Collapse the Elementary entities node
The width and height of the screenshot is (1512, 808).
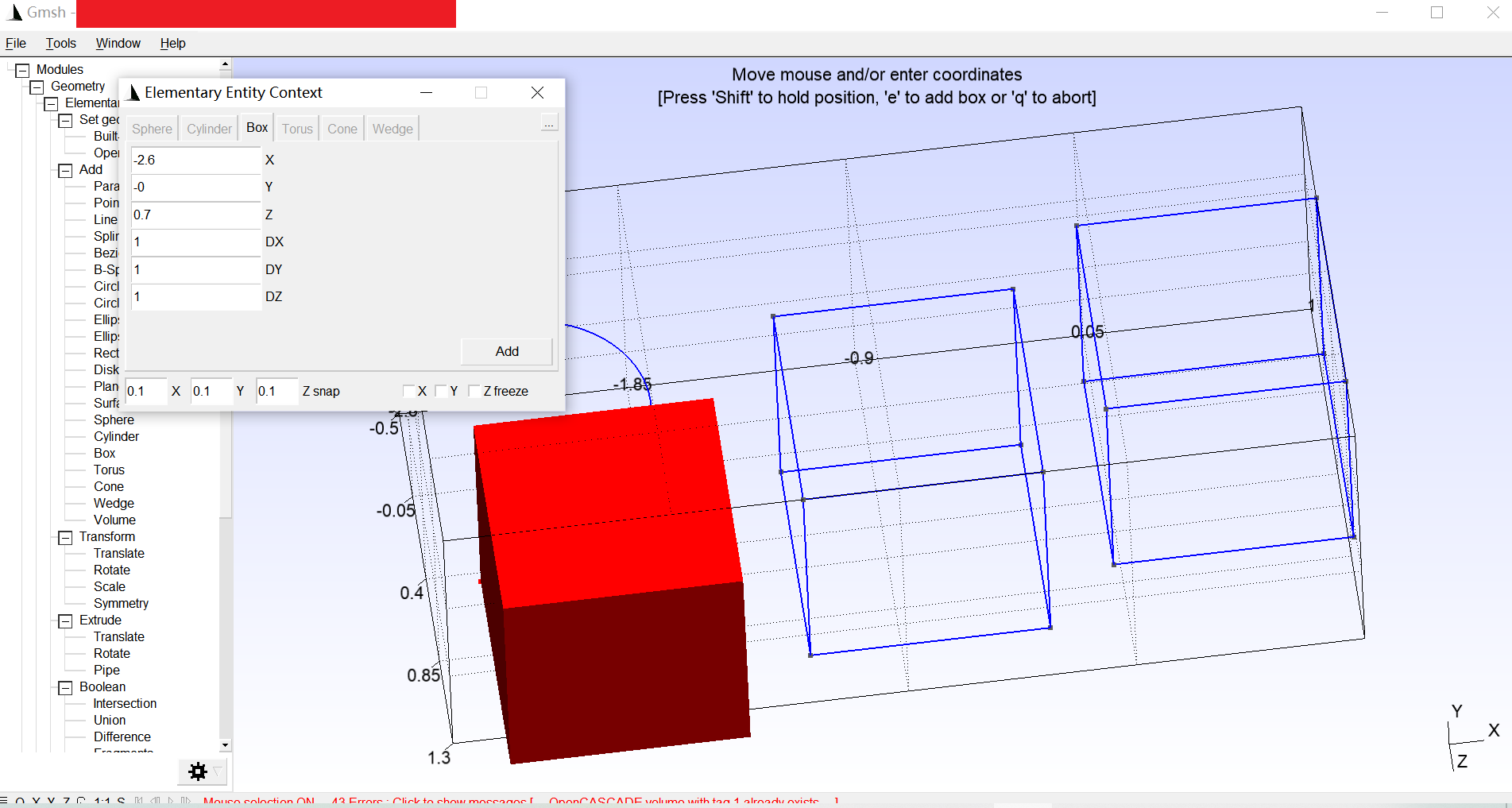[x=51, y=103]
